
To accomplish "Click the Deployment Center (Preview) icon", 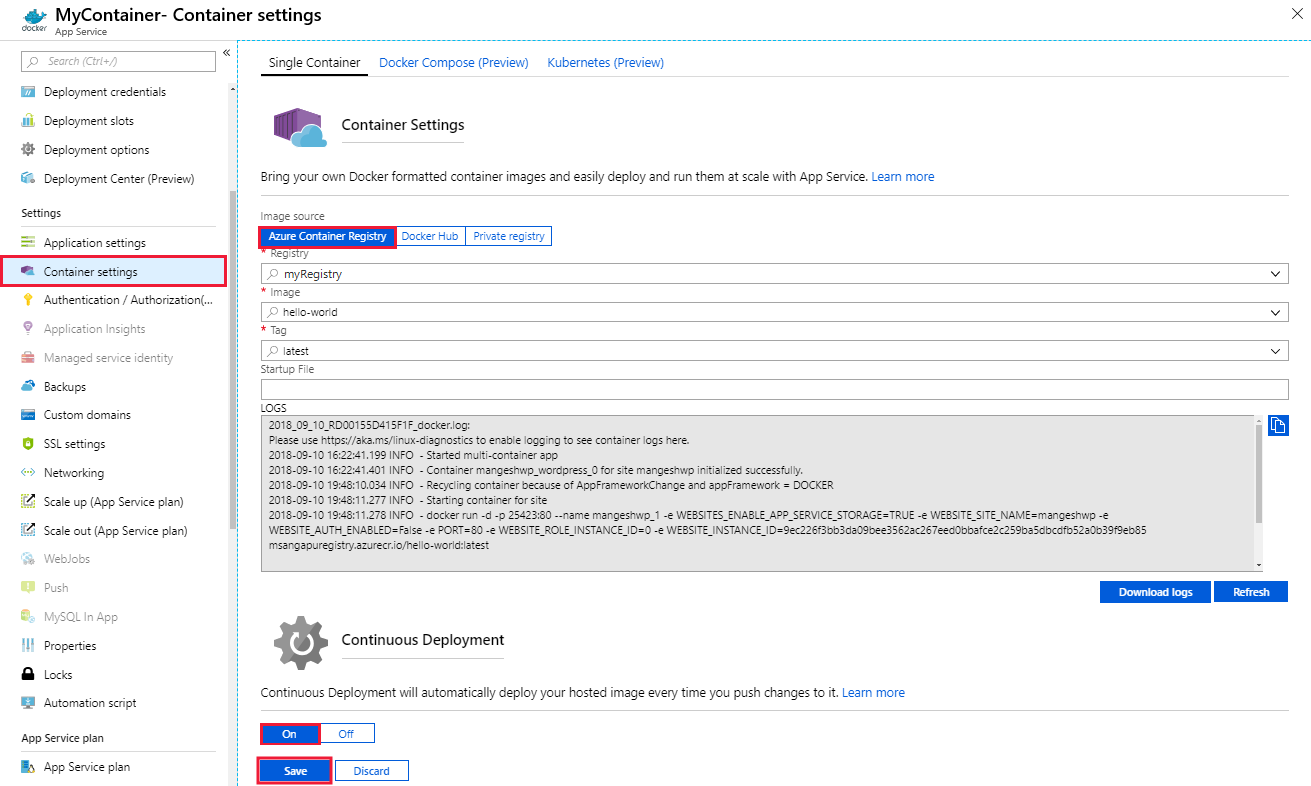I will (x=28, y=179).
